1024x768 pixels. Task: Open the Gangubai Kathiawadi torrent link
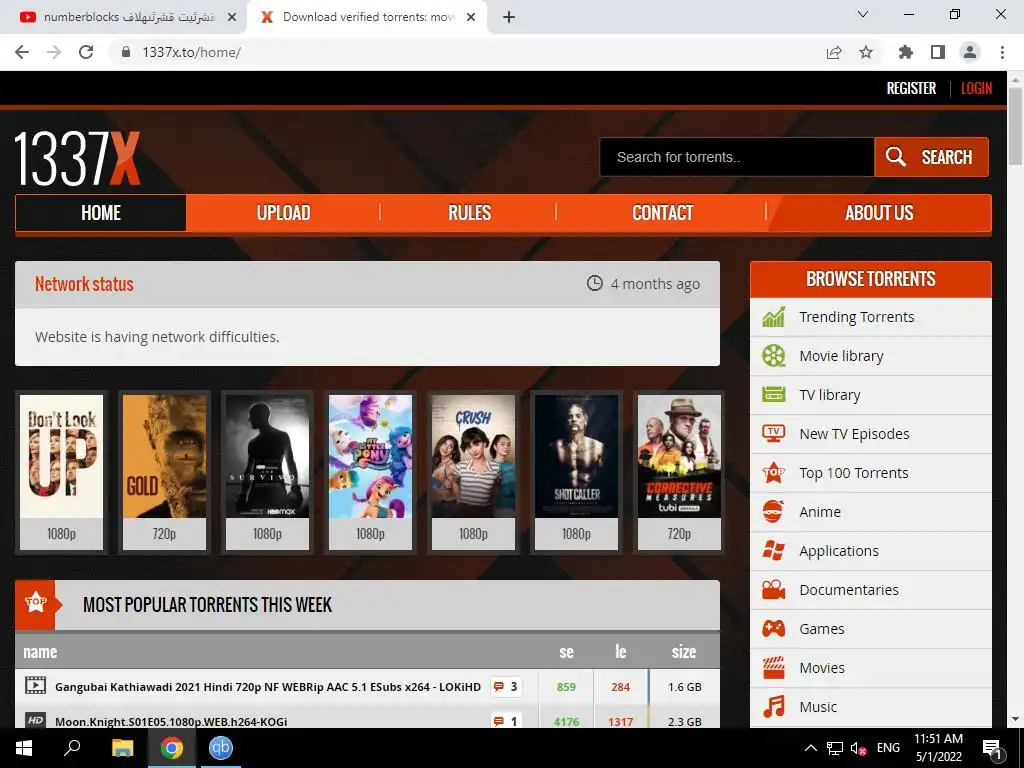tap(268, 687)
